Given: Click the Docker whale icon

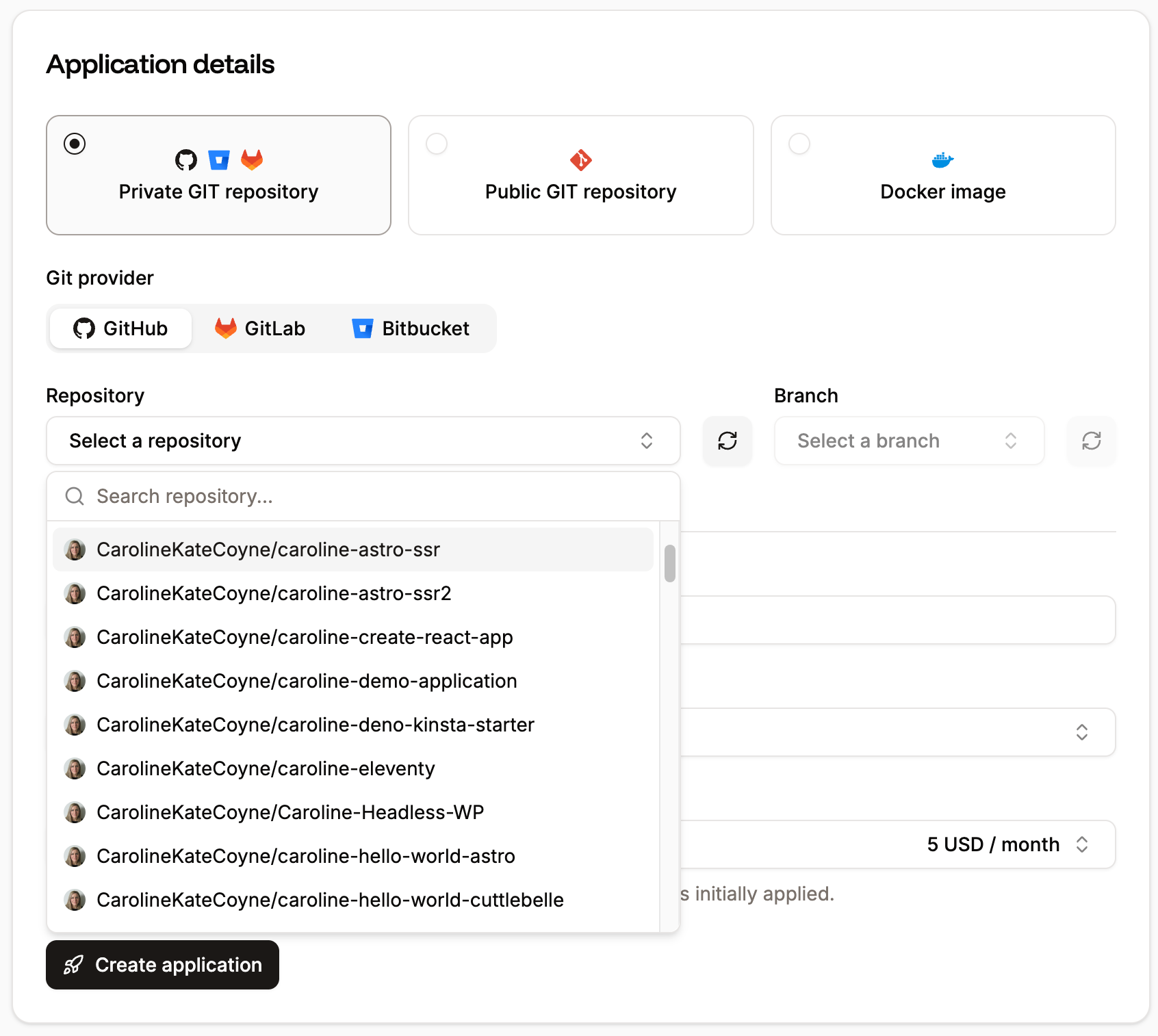Looking at the screenshot, I should 943,159.
